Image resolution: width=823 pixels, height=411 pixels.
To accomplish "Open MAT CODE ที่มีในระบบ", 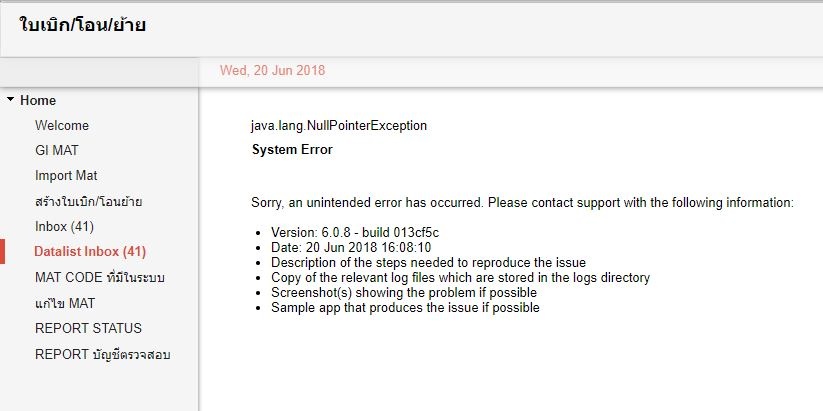I will pos(102,277).
